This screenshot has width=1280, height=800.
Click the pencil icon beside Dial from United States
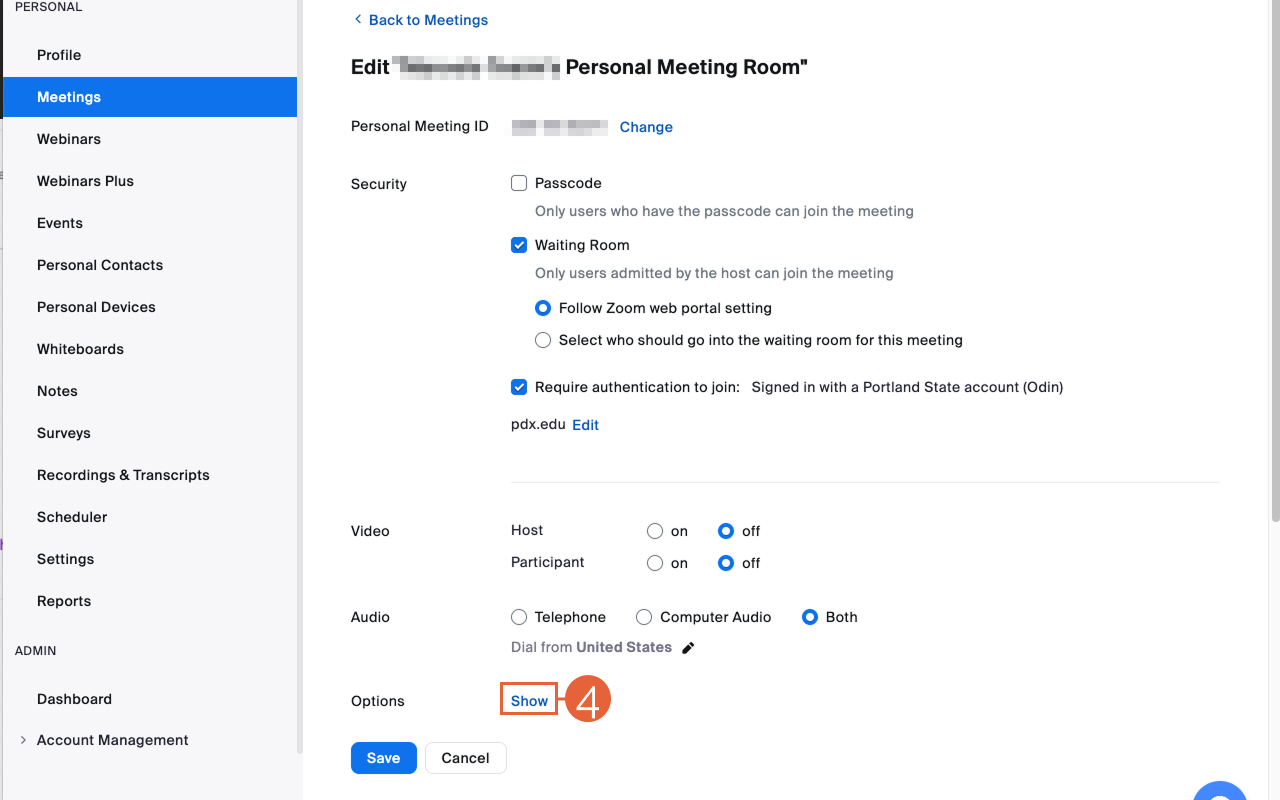[x=688, y=648]
